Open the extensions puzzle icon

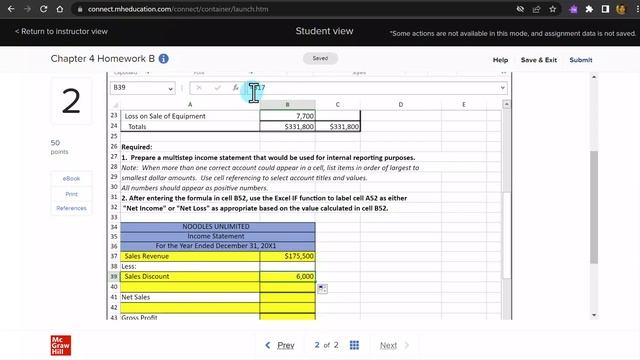(x=589, y=9)
